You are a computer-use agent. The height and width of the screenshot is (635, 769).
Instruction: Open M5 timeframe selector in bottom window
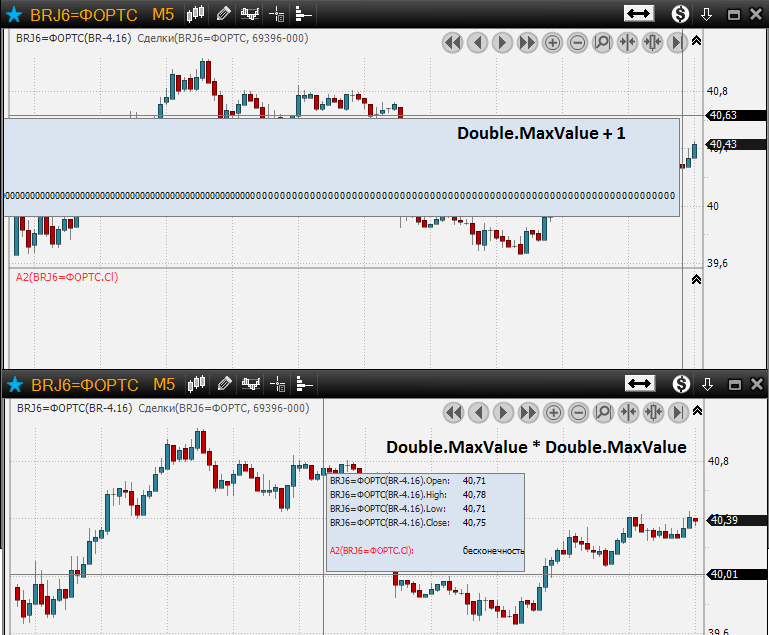tap(164, 384)
